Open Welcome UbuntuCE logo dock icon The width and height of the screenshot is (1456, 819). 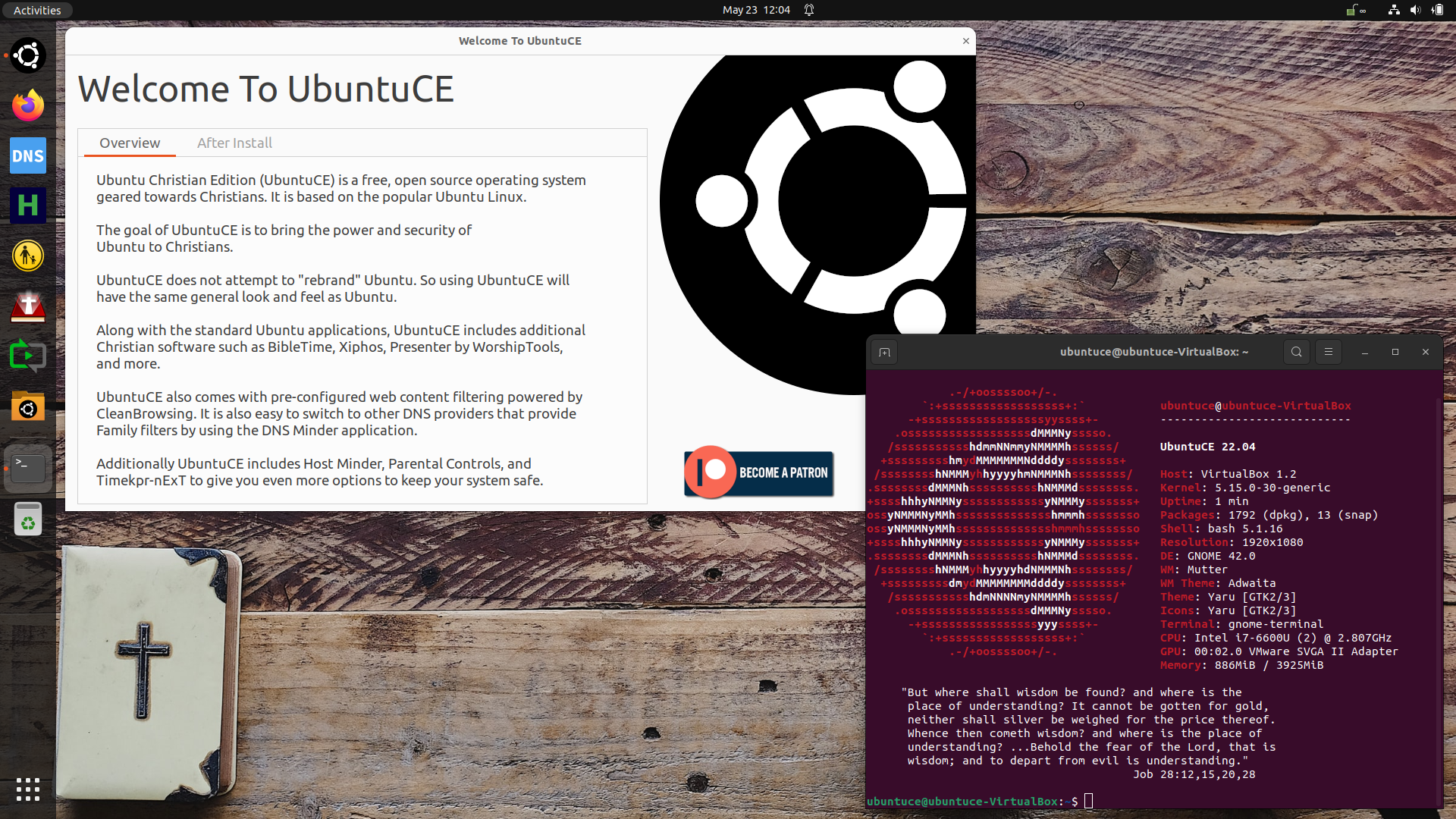[x=28, y=55]
